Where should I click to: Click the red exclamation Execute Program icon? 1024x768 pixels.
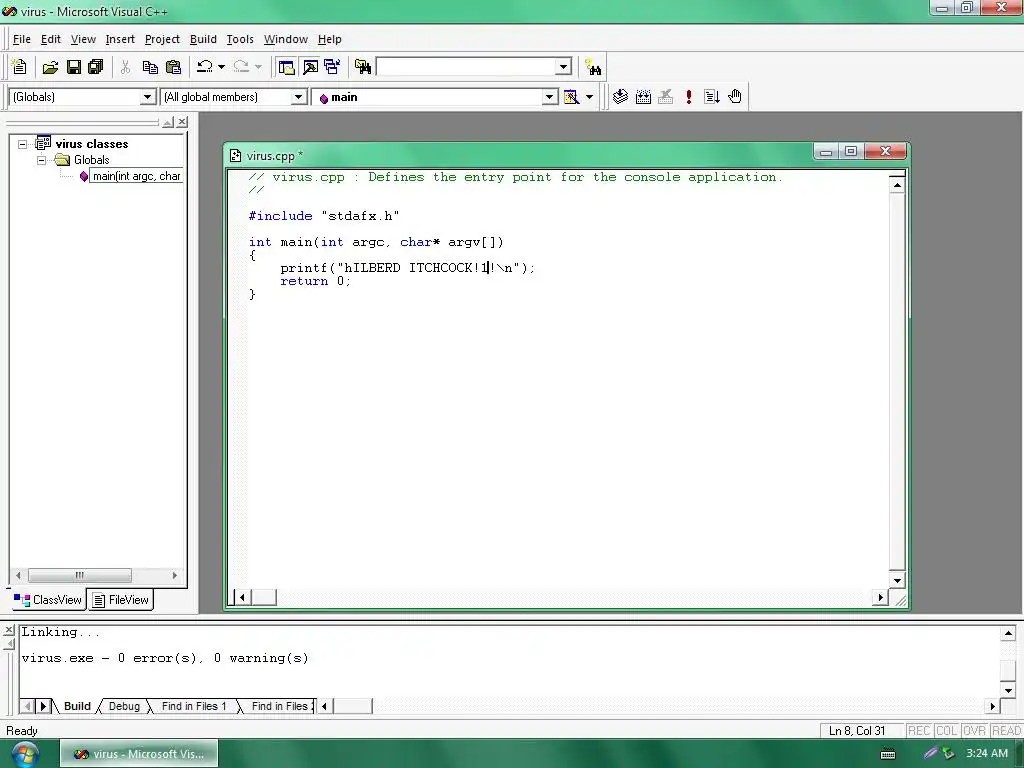click(x=688, y=97)
